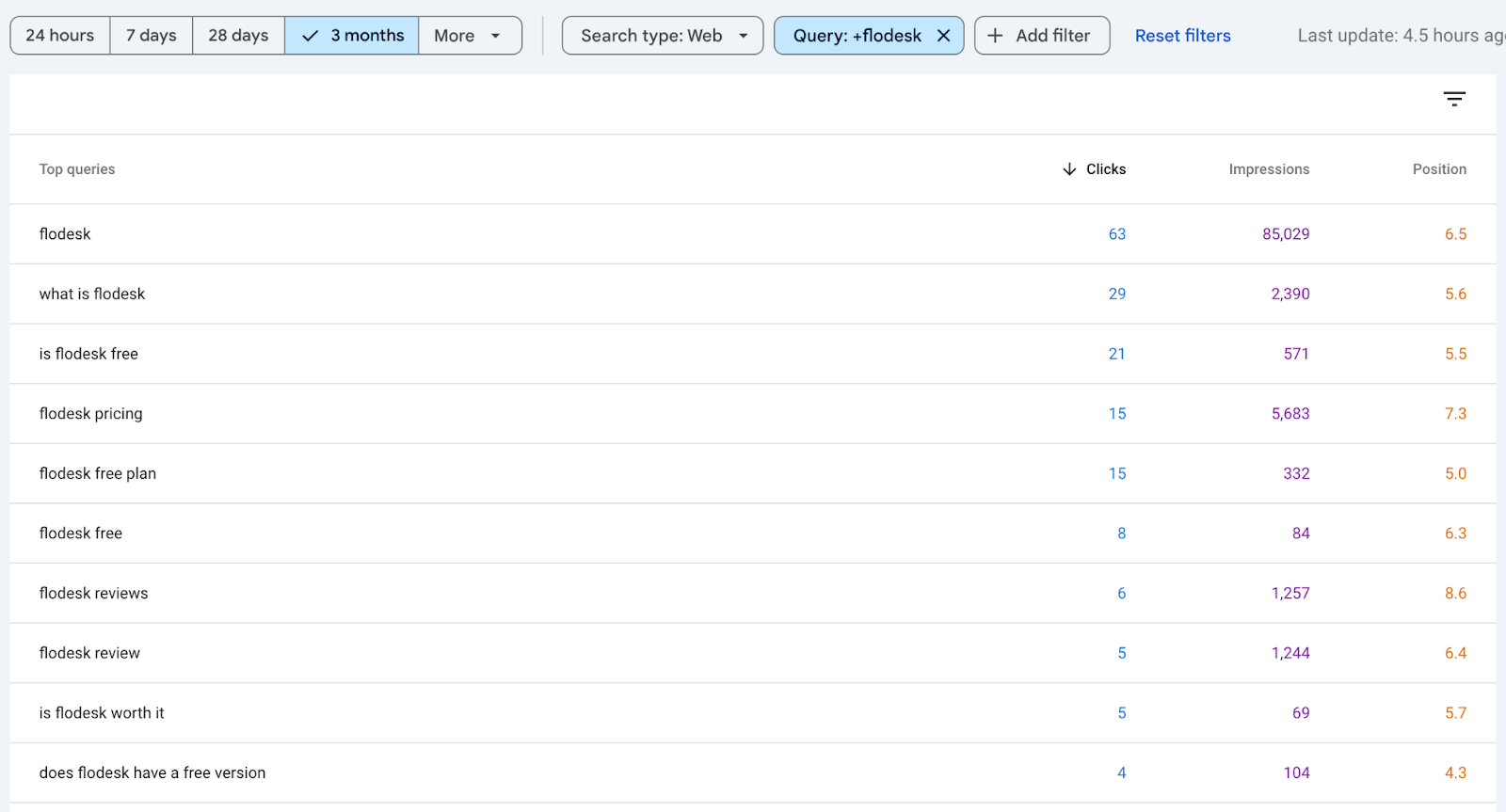Select the 24 hours date range
The width and height of the screenshot is (1506, 812).
[60, 36]
